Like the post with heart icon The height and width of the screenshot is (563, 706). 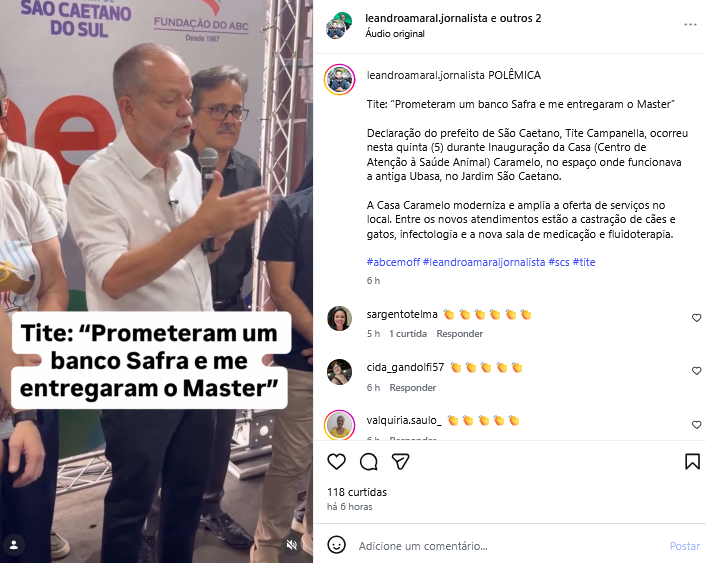pos(336,462)
